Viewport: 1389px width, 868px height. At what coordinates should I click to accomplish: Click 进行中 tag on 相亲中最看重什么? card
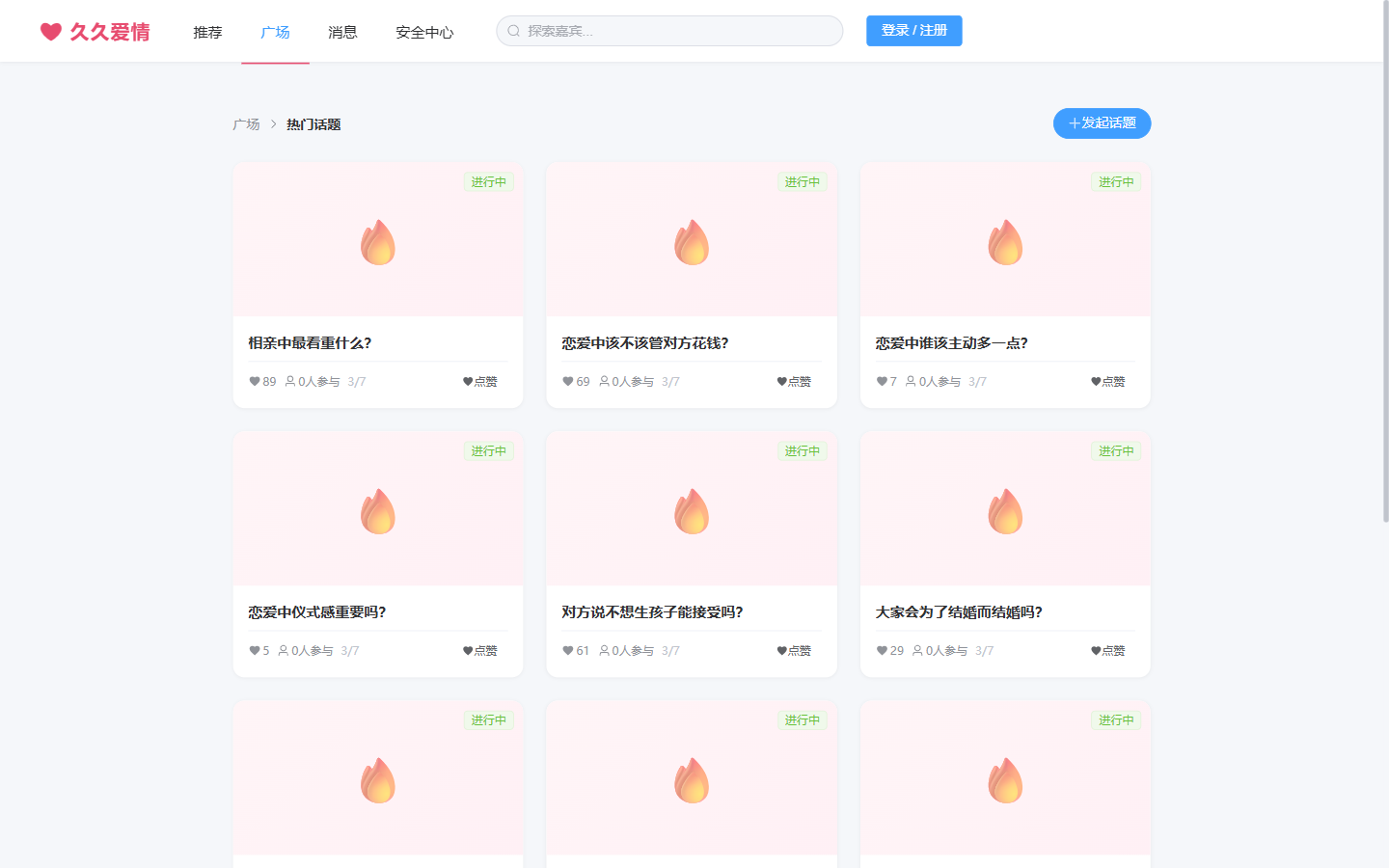coord(488,182)
